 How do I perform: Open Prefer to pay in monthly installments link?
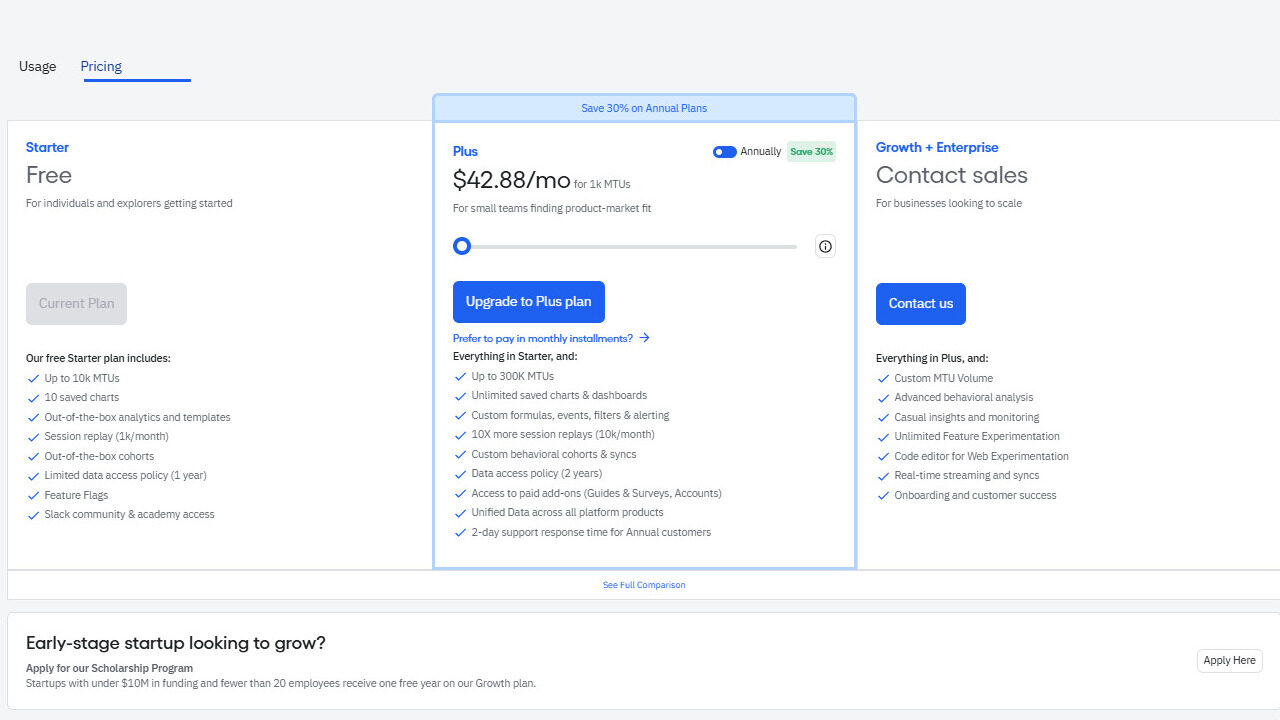pyautogui.click(x=543, y=338)
